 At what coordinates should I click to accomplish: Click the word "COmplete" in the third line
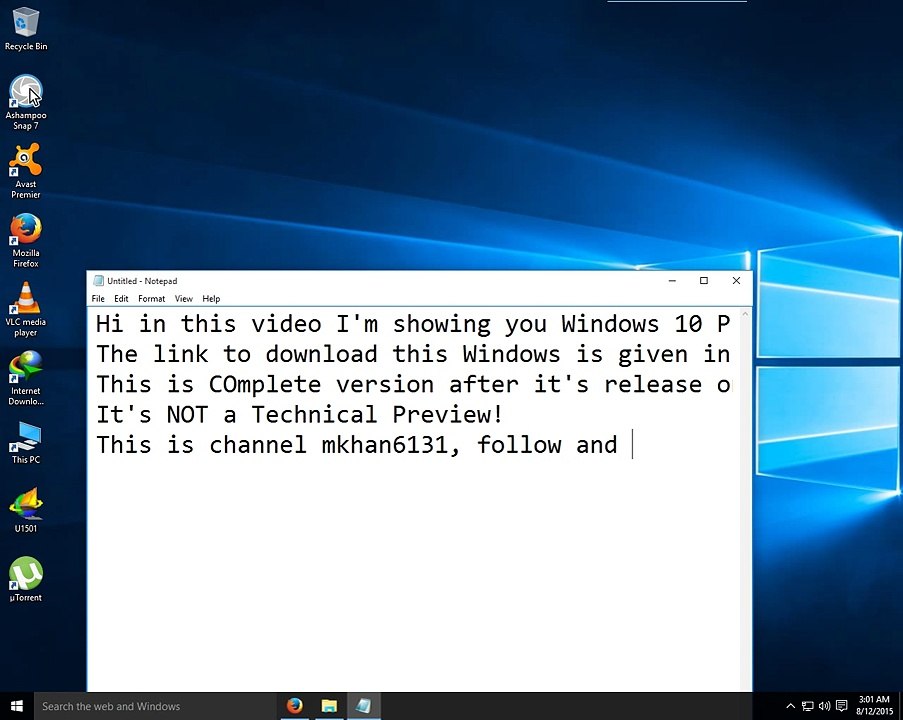(265, 385)
